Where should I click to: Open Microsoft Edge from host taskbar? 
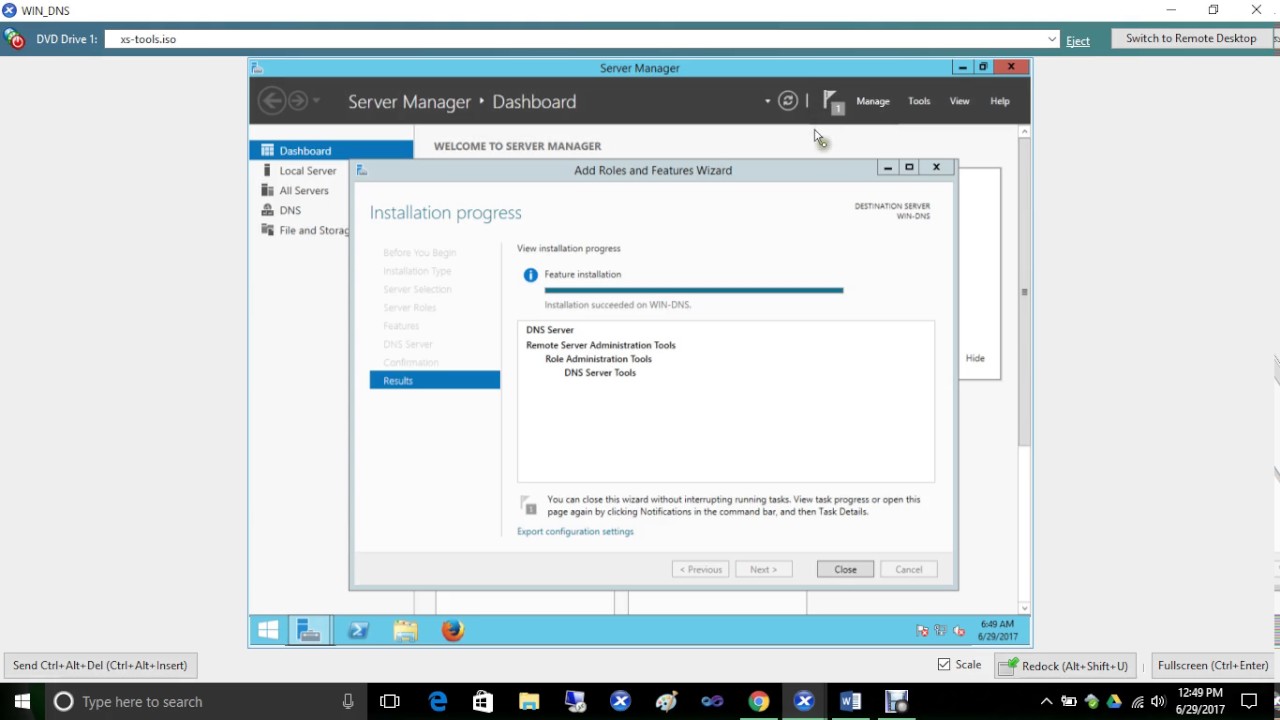438,702
